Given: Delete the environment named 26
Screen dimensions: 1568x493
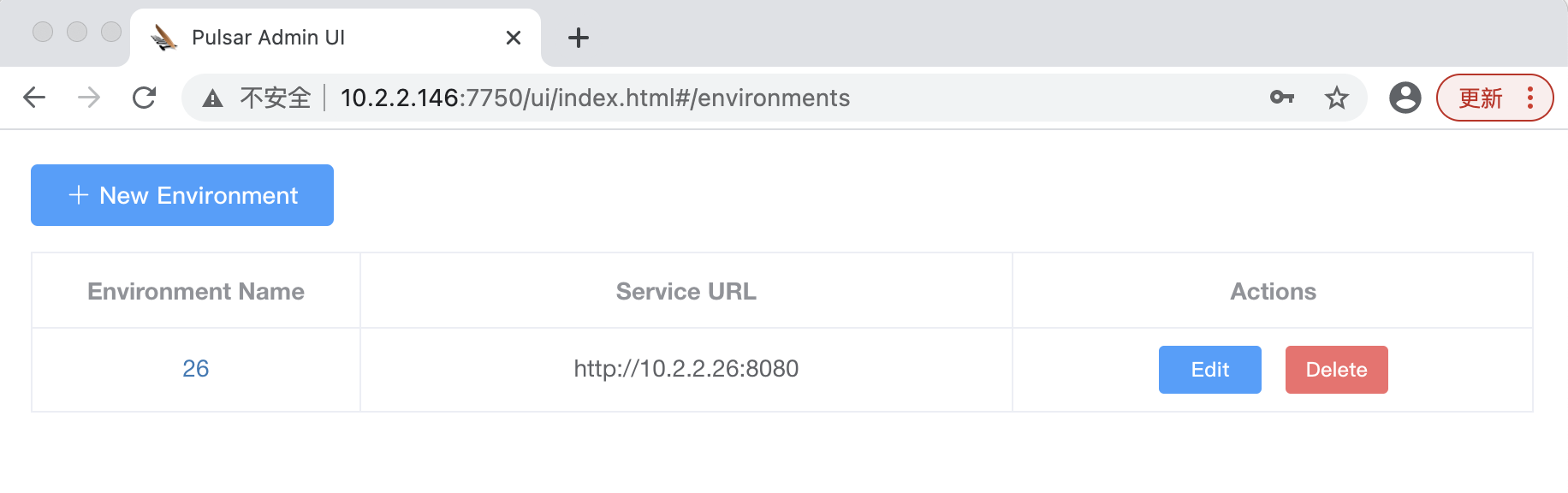Looking at the screenshot, I should point(1336,370).
